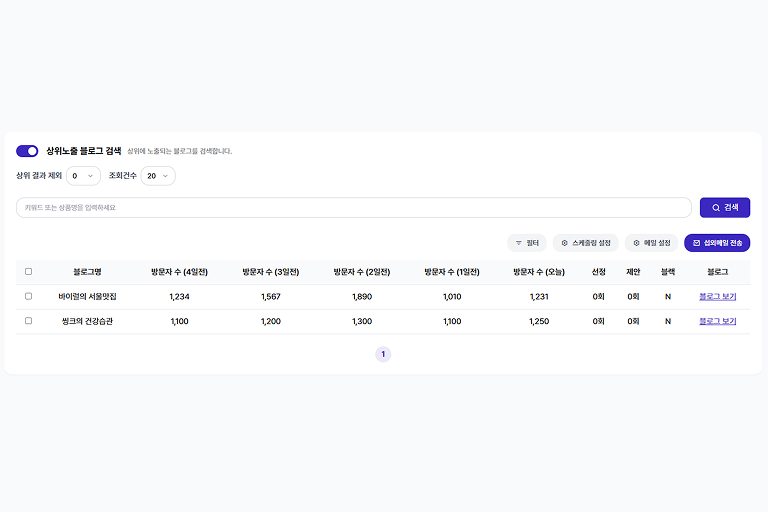Toggle the 상위노출 블로그 검색 switch
The height and width of the screenshot is (512, 768).
pyautogui.click(x=27, y=151)
